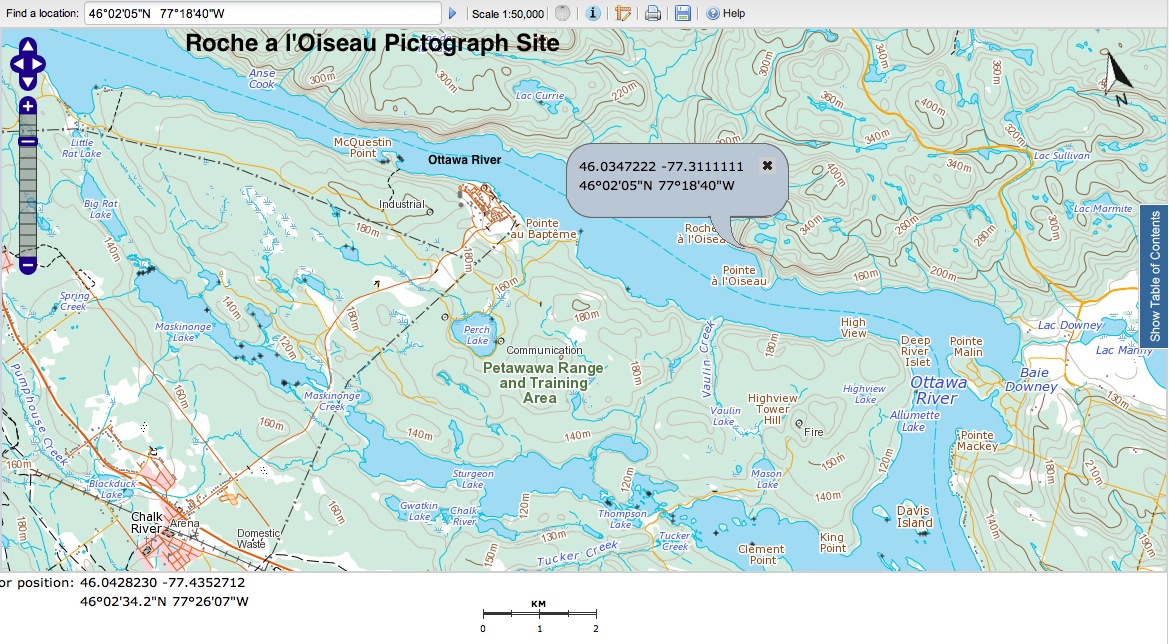Open the blue information icon
Viewport: 1169px width, 644px height.
click(592, 14)
